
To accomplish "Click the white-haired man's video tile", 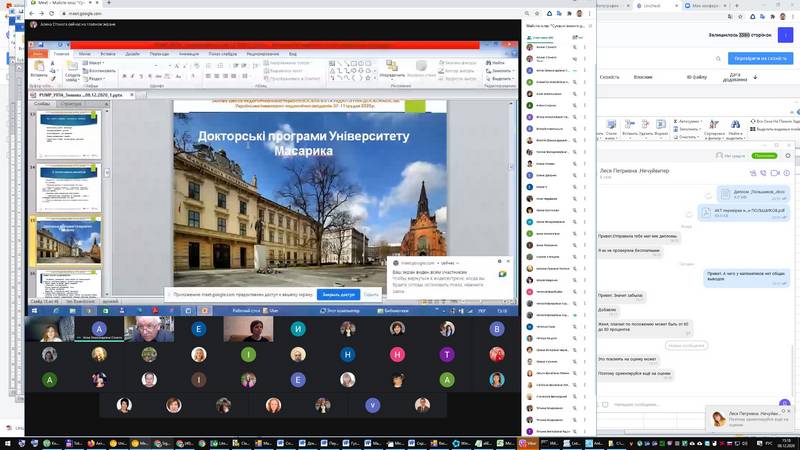I will pos(148,329).
